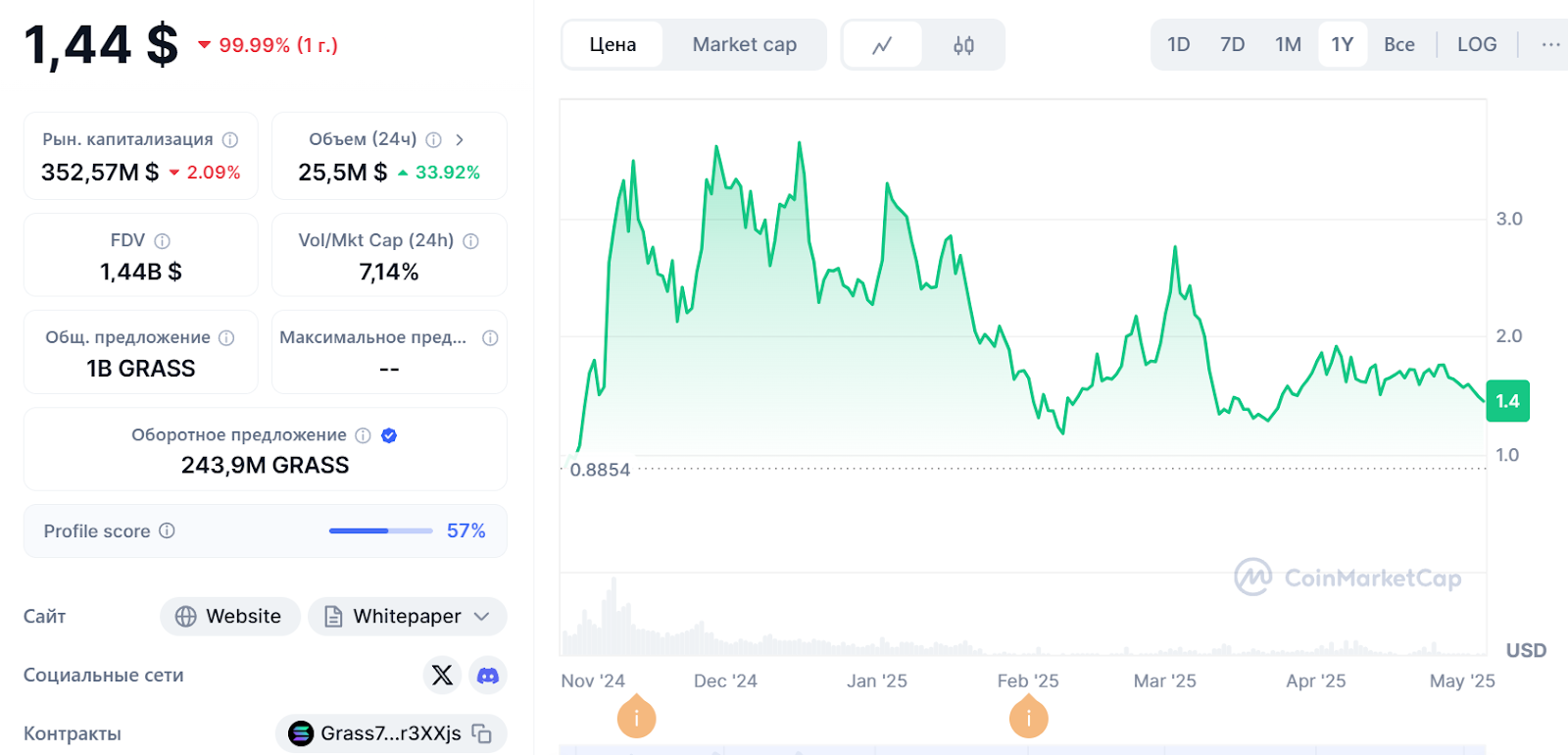
Task: Click volume value 25,5M $
Action: tap(343, 173)
